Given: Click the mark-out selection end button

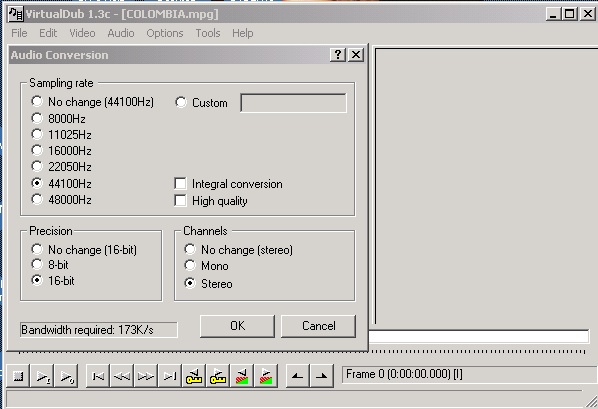Looking at the screenshot, I should click(x=322, y=377).
